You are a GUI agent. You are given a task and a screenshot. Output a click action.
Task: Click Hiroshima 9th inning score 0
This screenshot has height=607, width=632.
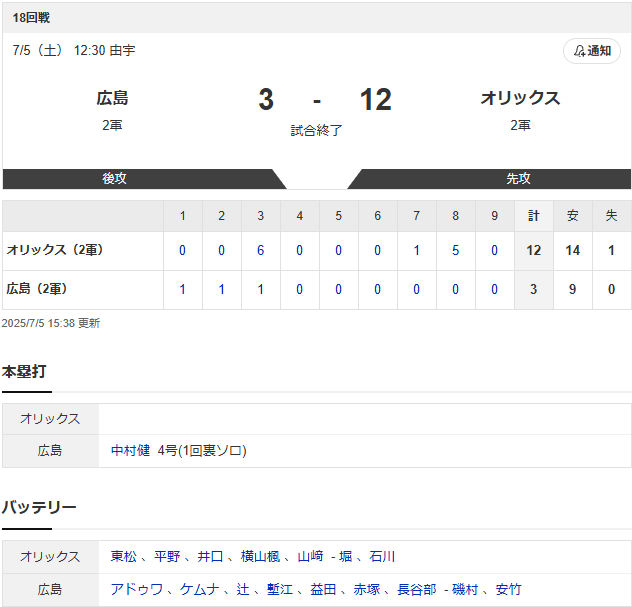point(494,289)
